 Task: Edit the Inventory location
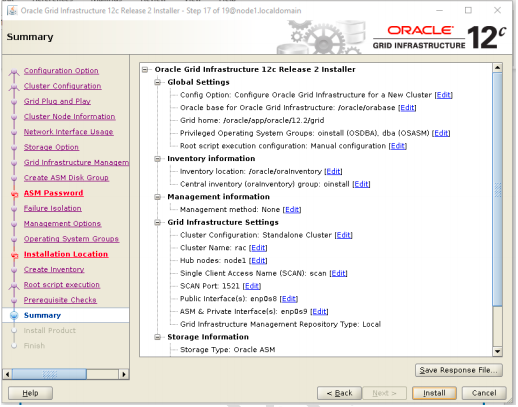coord(333,171)
